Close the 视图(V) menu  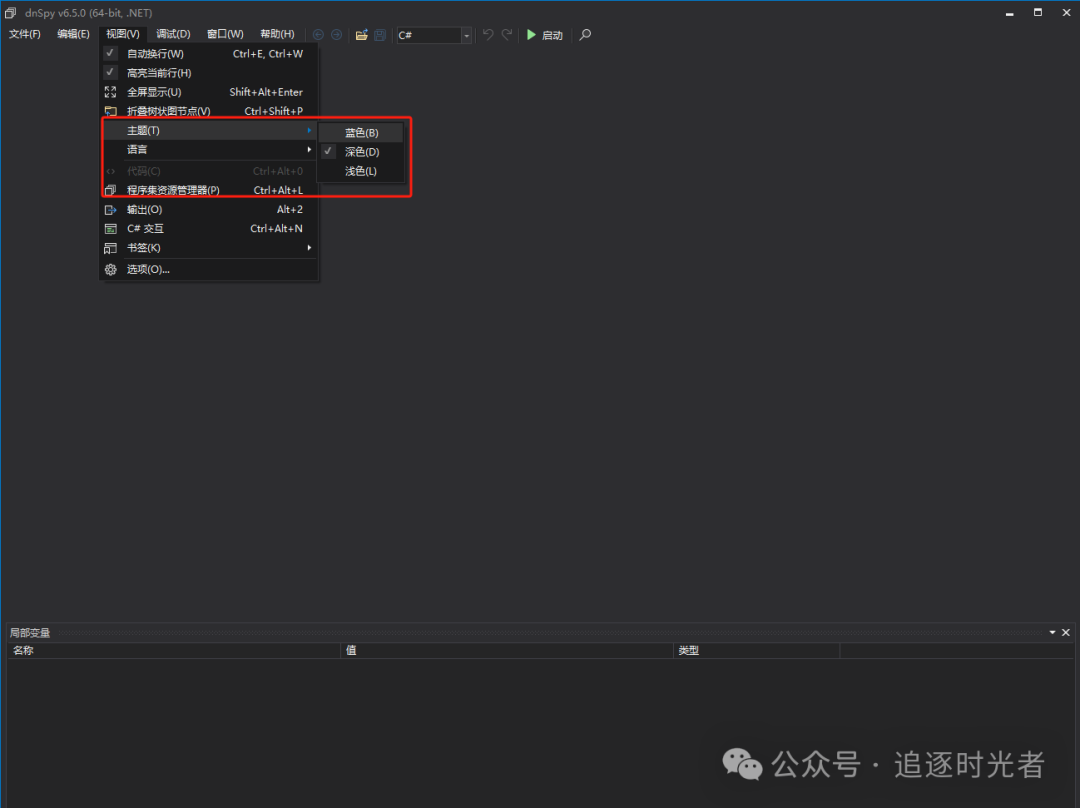123,34
